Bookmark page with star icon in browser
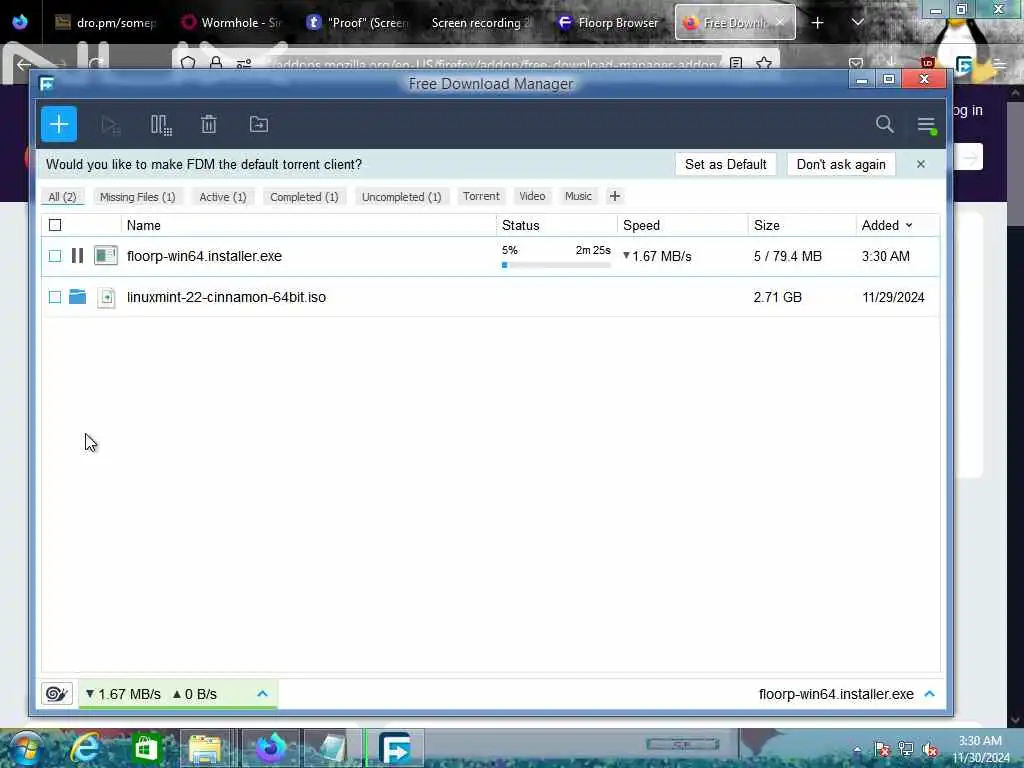The height and width of the screenshot is (768, 1024). pyautogui.click(x=763, y=63)
